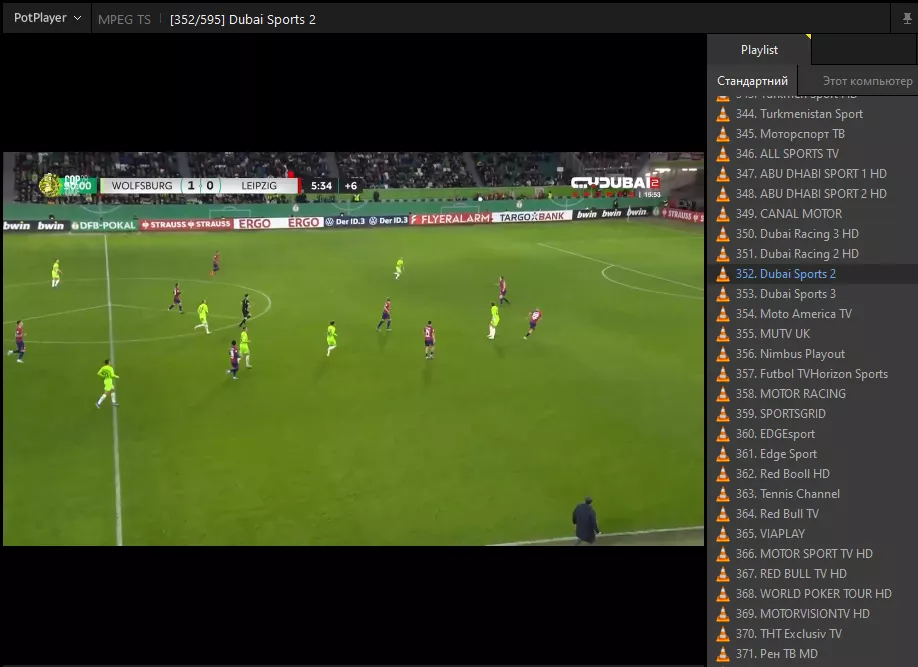Click the cone icon for ABU DHABI SPORT 1 HD
Image resolution: width=918 pixels, height=667 pixels.
tap(723, 174)
